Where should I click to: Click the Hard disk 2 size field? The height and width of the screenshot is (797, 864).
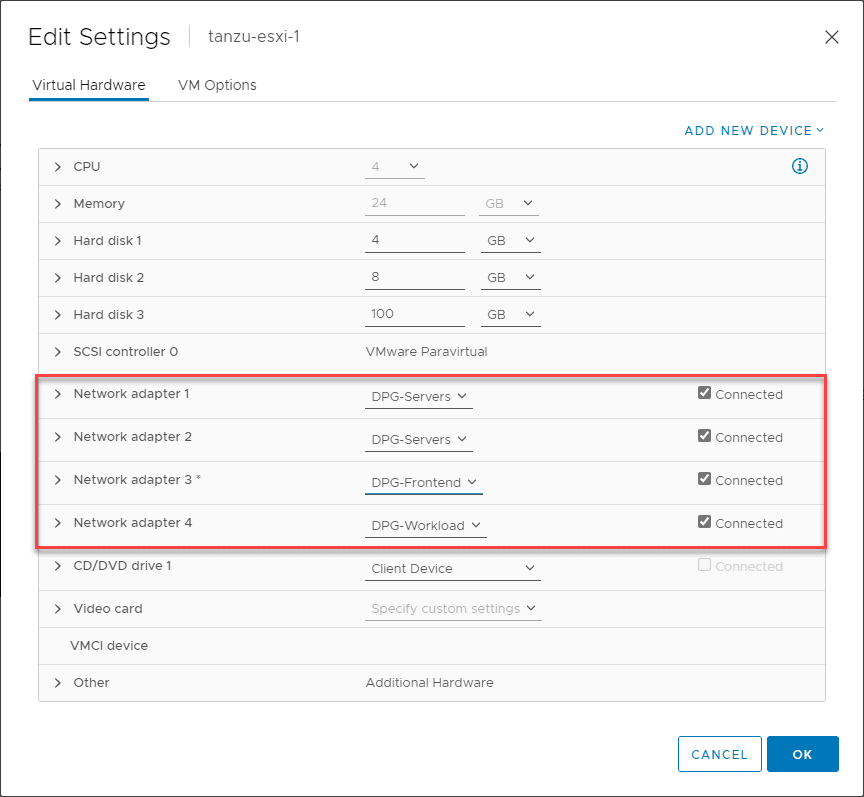[x=415, y=277]
